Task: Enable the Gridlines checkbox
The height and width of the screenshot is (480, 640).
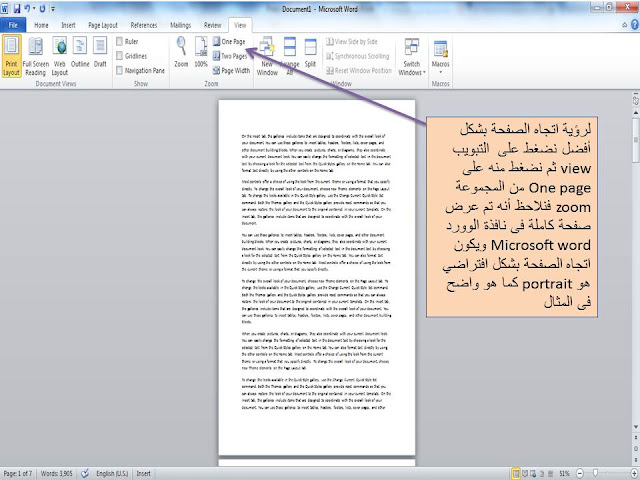Action: pyautogui.click(x=119, y=56)
